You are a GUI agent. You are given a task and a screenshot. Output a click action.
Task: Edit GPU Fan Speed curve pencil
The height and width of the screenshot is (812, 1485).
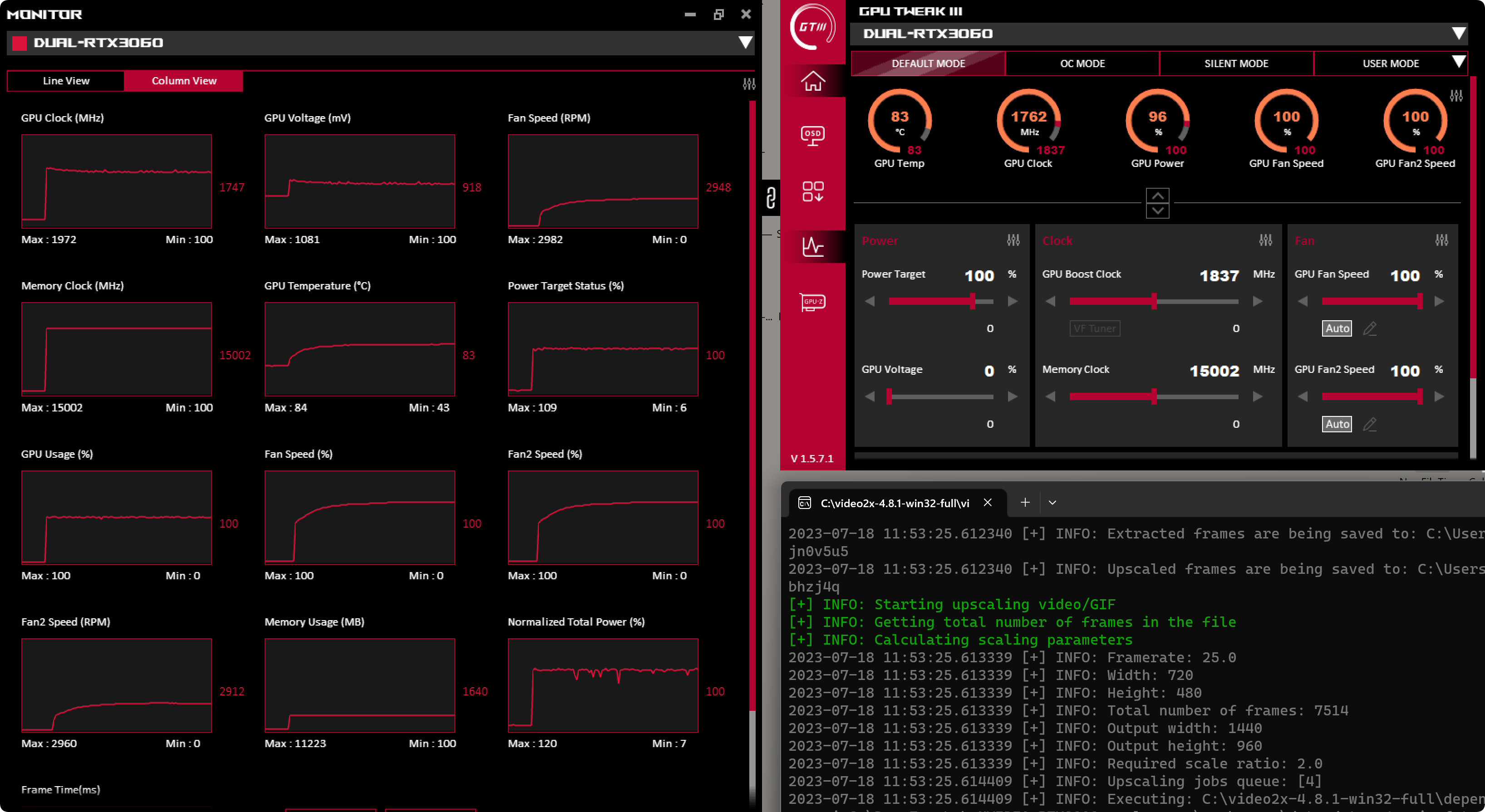(1370, 328)
